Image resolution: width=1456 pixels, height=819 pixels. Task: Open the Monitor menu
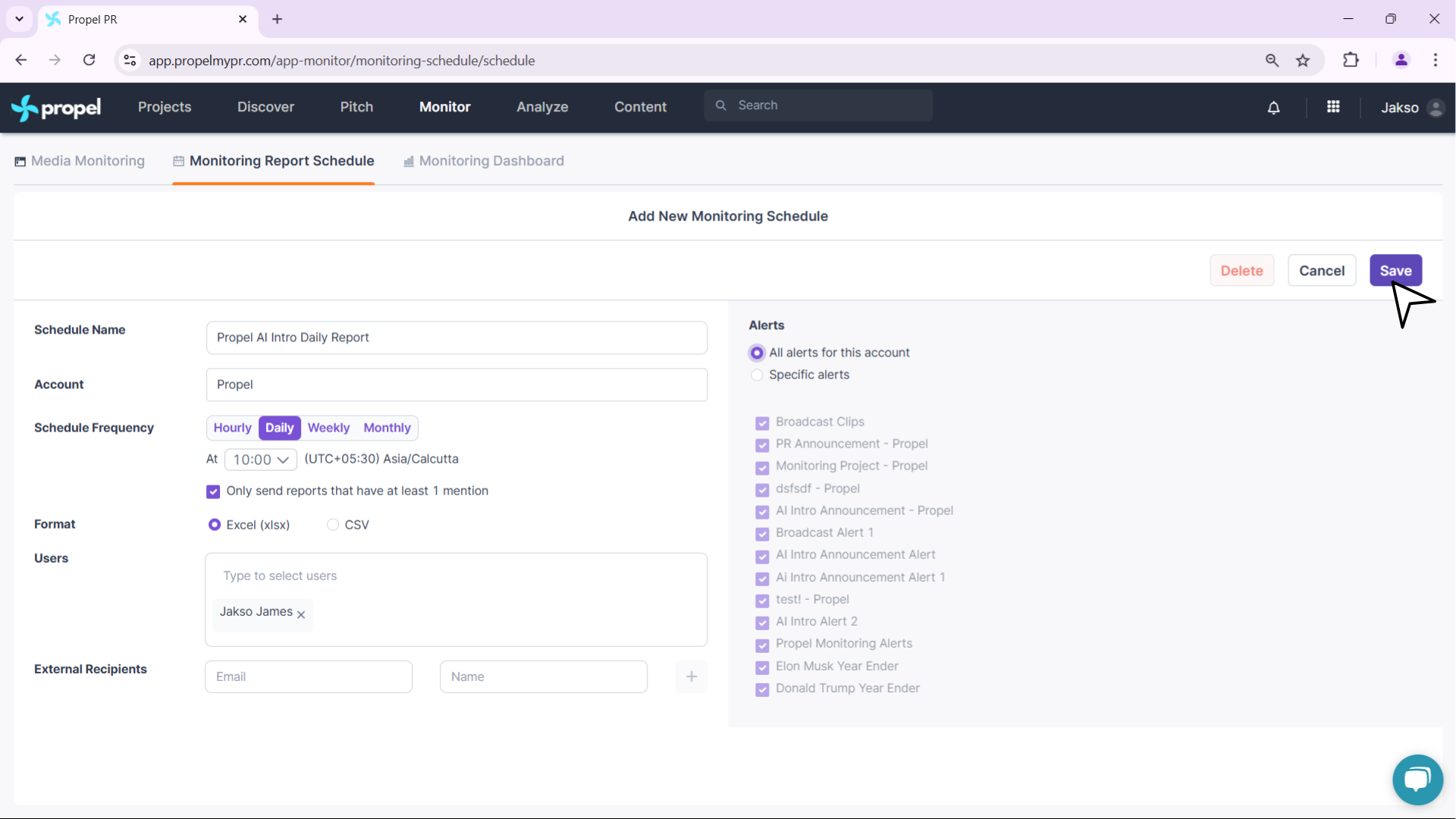(445, 107)
